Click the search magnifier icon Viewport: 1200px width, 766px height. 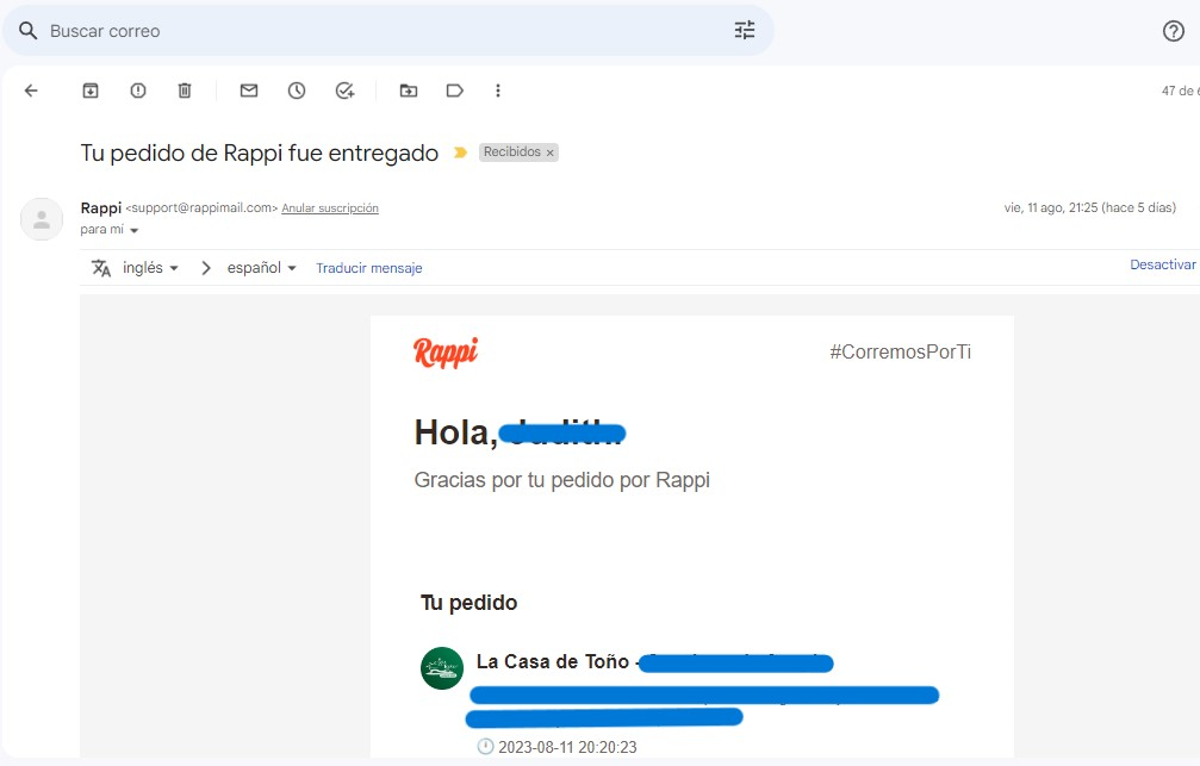[x=28, y=31]
